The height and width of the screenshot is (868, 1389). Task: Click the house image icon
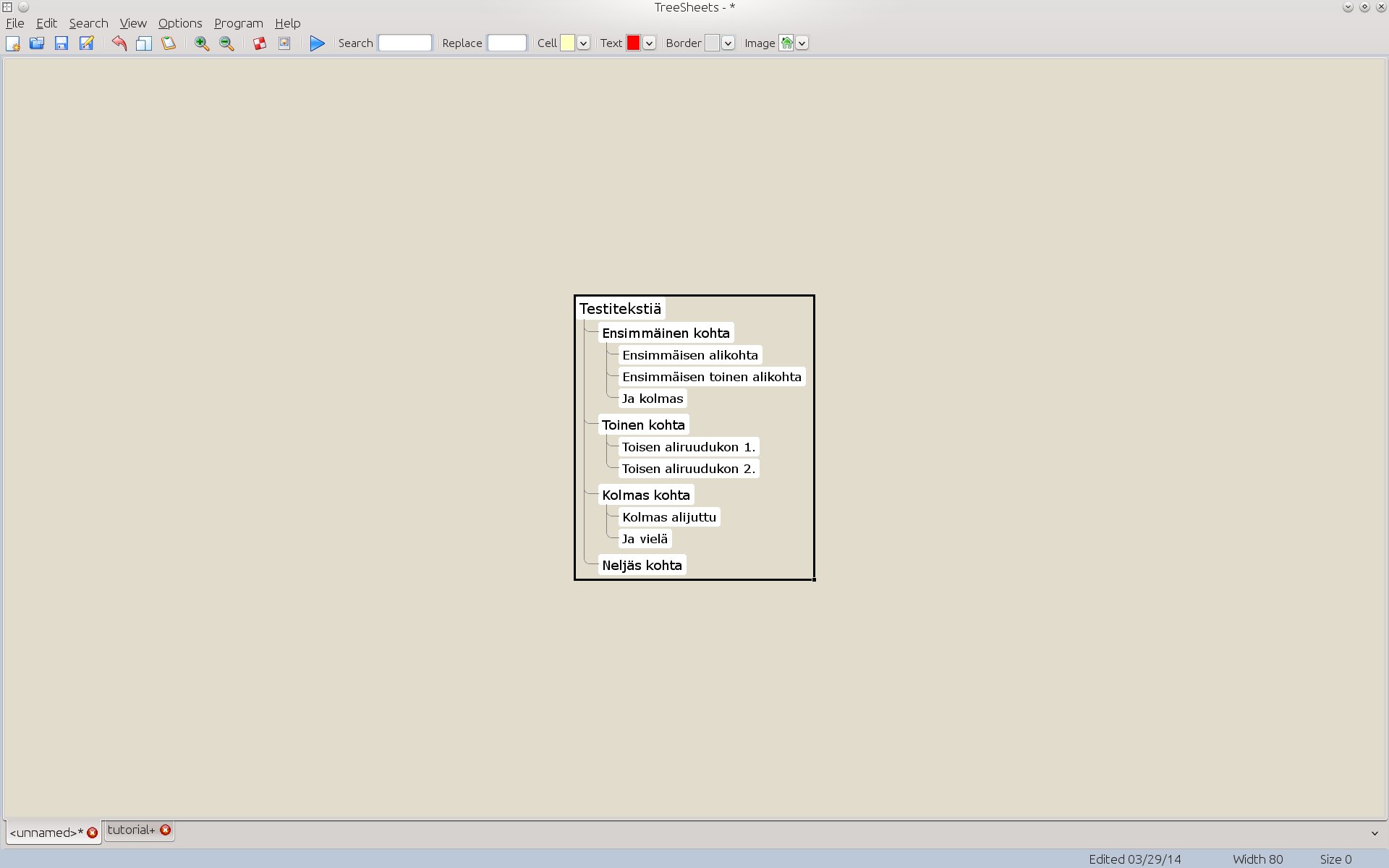pos(786,43)
